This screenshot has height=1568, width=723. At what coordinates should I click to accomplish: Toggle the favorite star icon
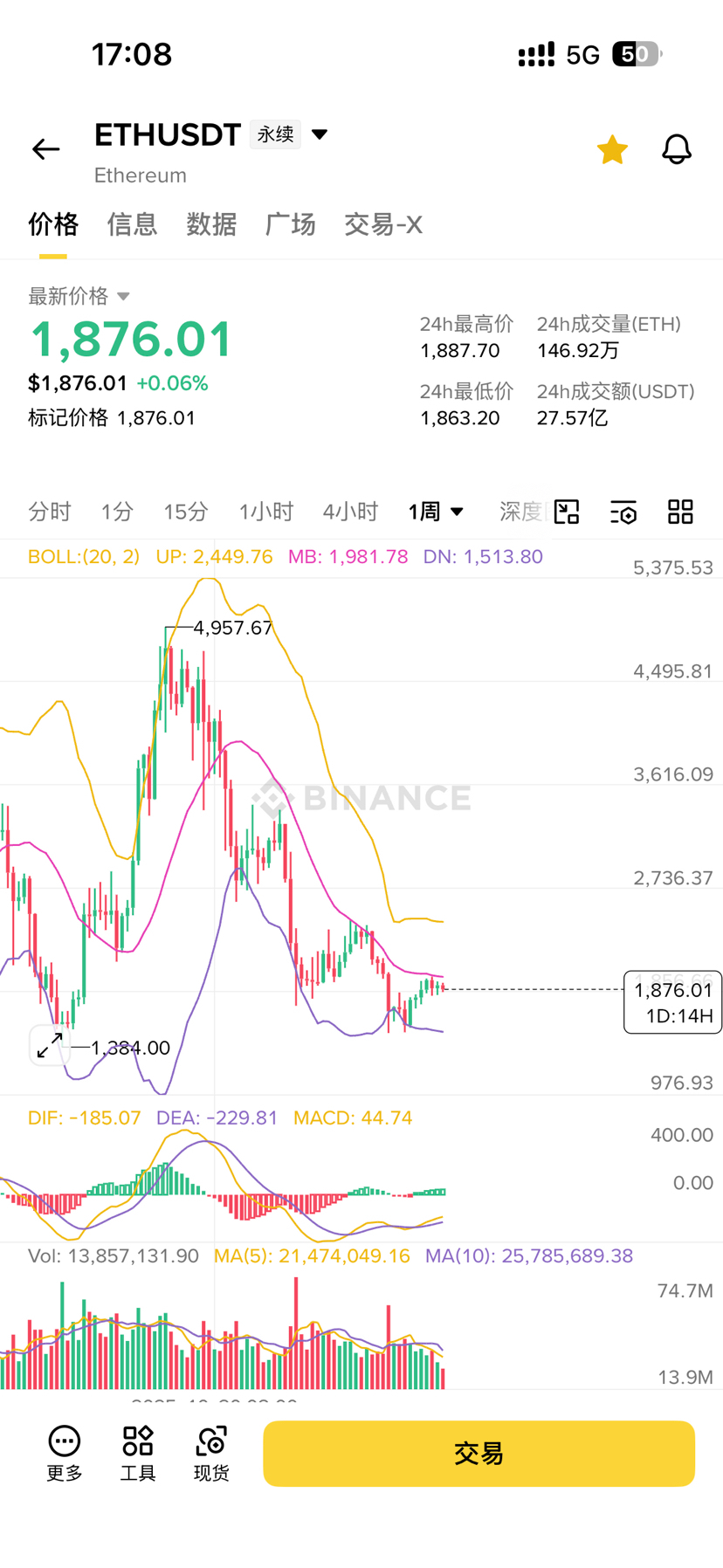(x=612, y=149)
